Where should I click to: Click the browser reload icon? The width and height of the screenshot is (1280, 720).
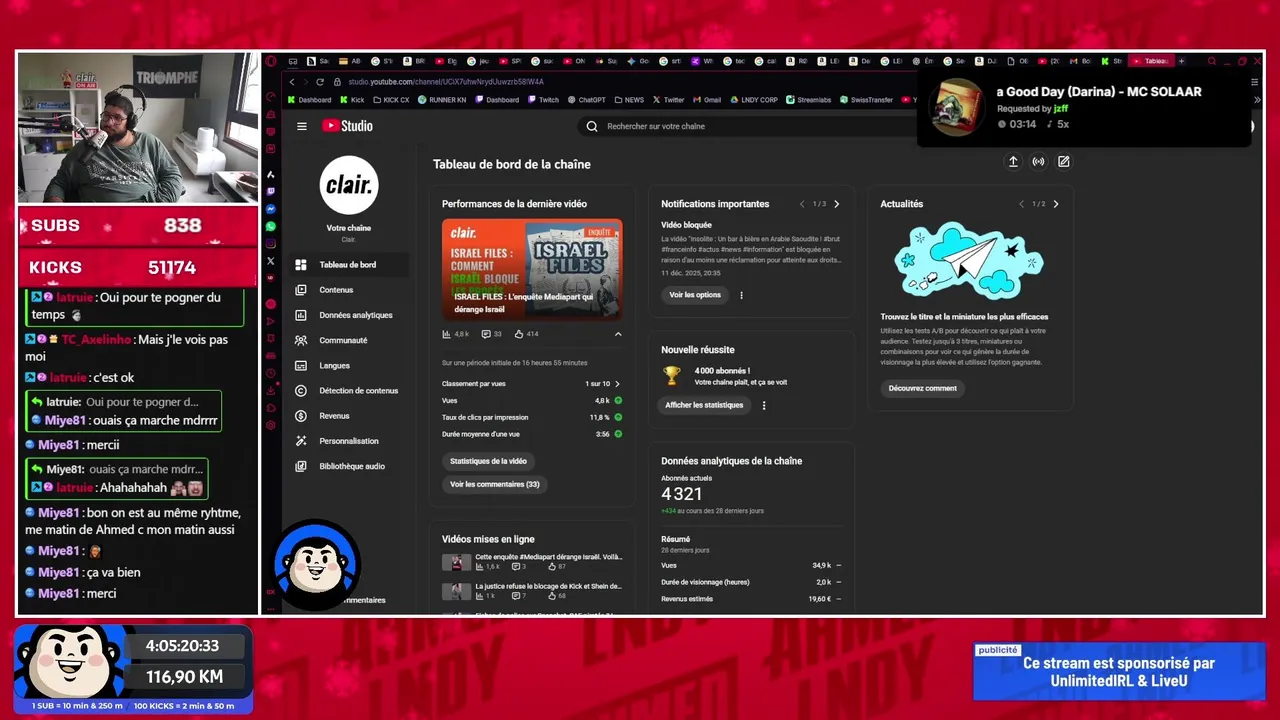[x=320, y=82]
